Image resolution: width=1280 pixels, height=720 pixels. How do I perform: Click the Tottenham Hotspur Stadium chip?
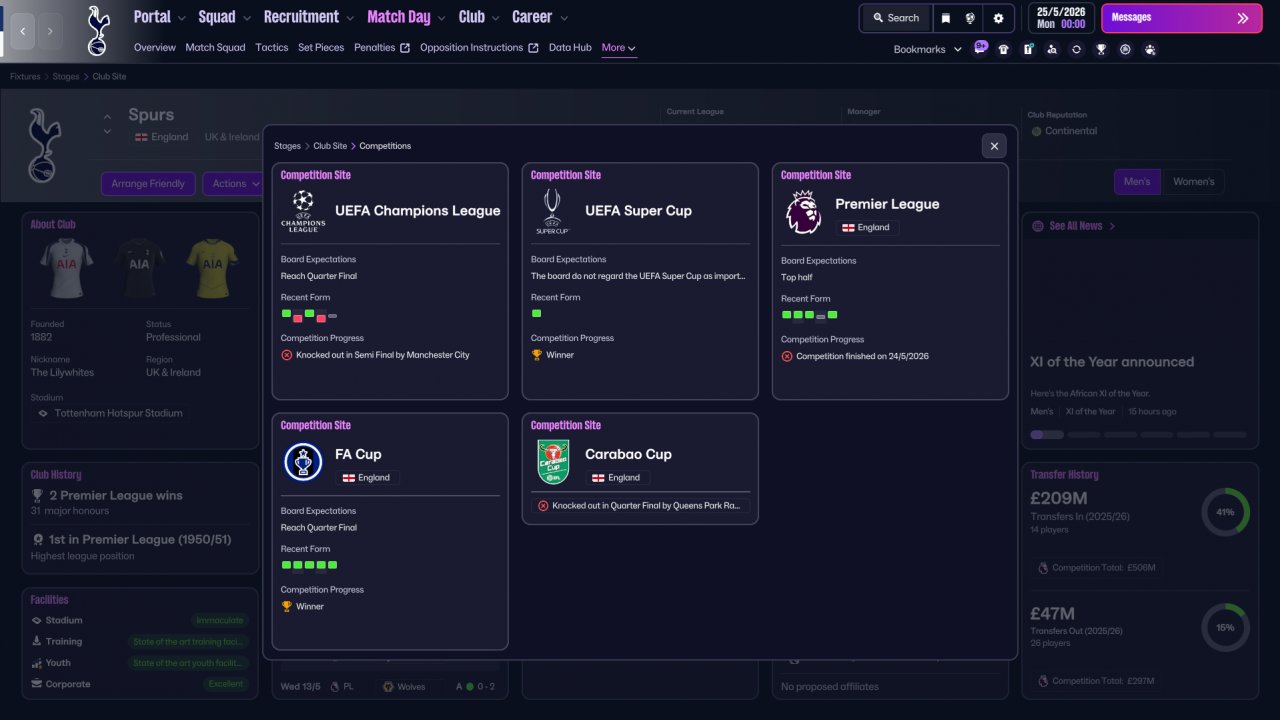tap(111, 413)
